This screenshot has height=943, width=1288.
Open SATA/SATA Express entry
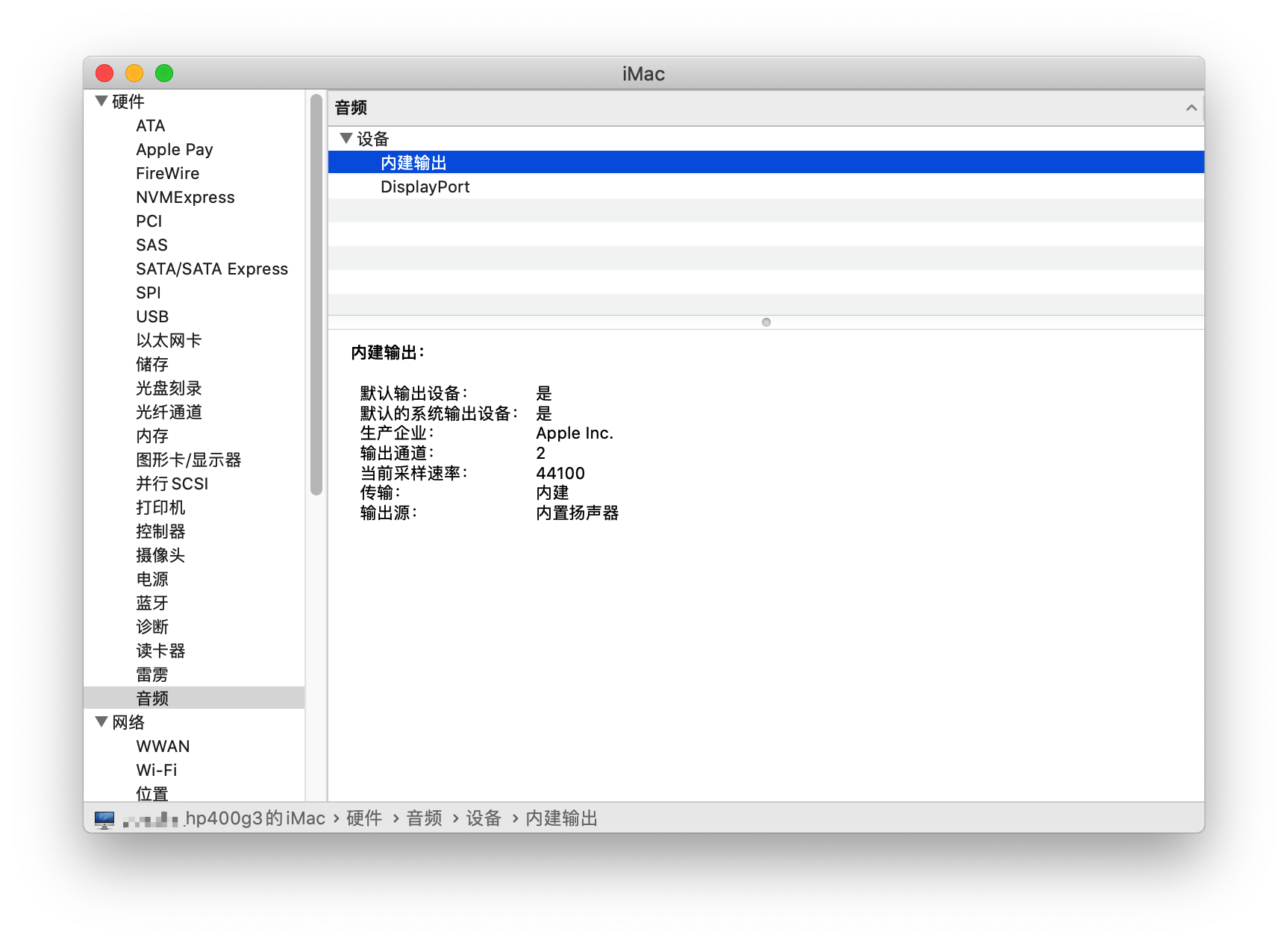click(212, 269)
